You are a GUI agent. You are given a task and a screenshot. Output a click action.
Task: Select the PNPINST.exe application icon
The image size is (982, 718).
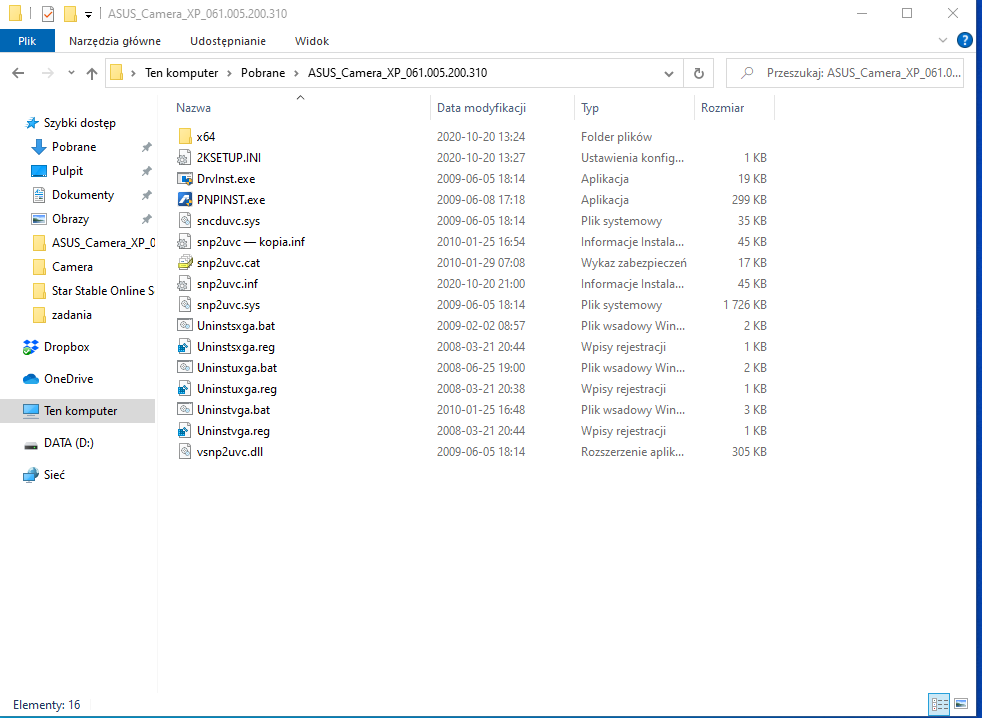point(185,199)
